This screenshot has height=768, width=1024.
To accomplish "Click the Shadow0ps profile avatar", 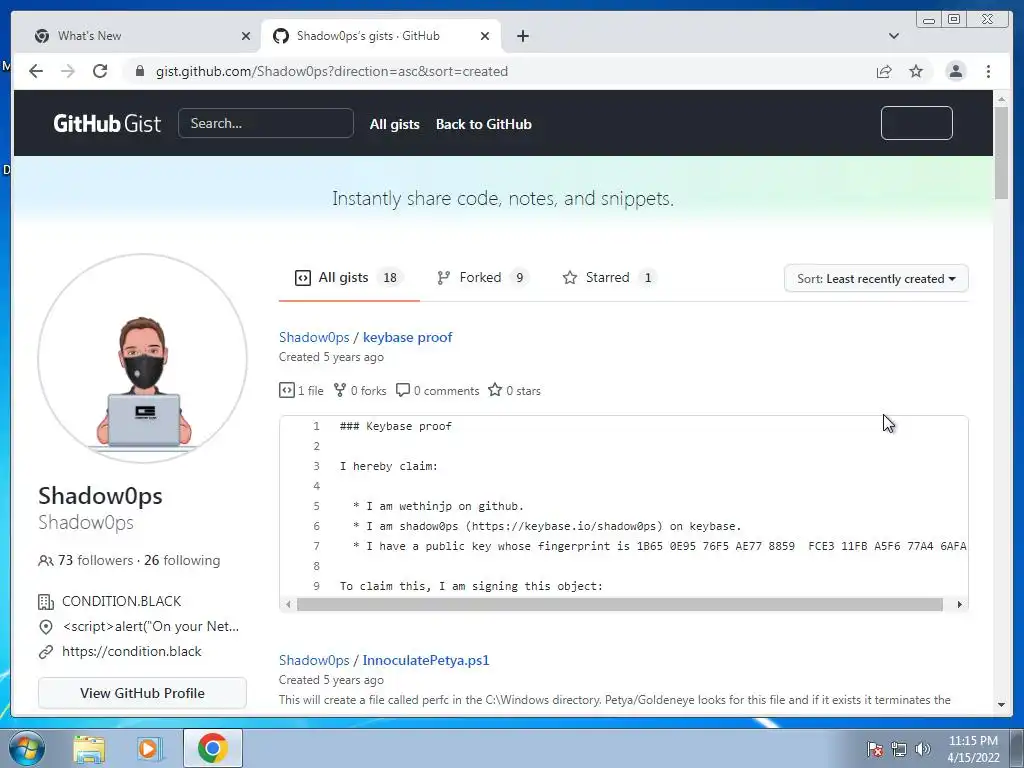I will [x=142, y=359].
